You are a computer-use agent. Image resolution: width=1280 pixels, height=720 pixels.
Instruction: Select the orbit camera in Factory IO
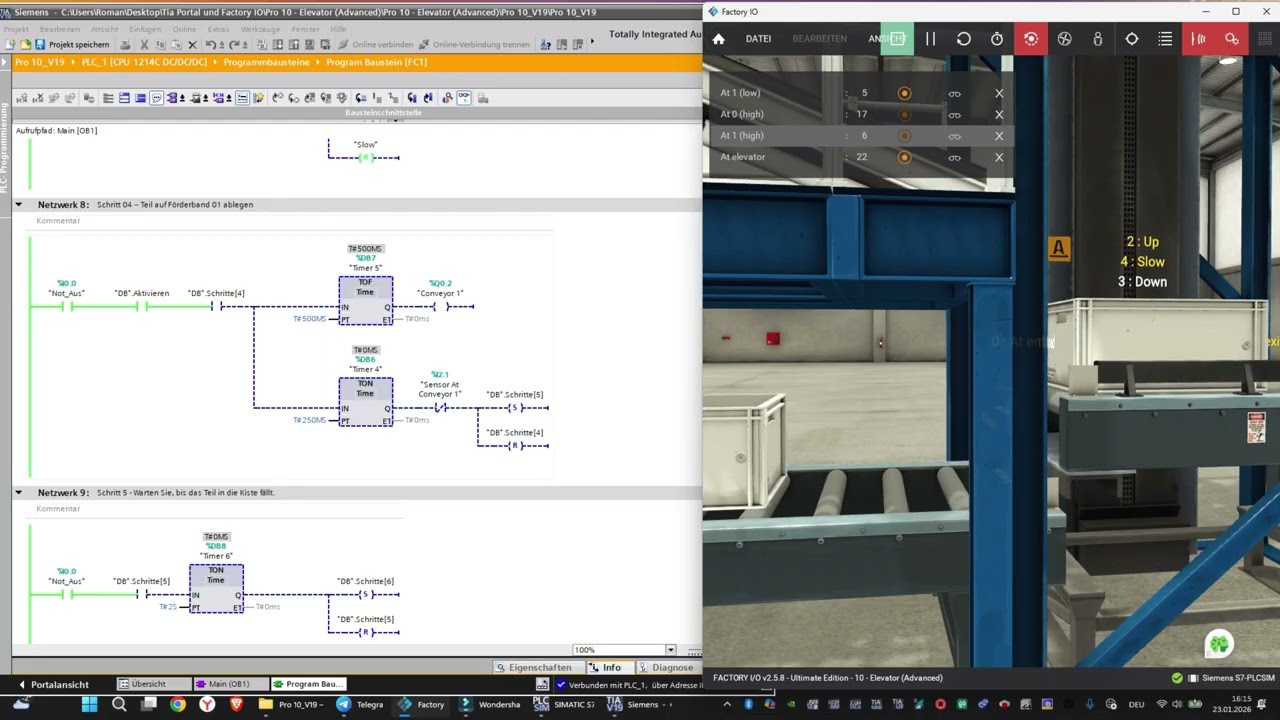tap(1031, 39)
